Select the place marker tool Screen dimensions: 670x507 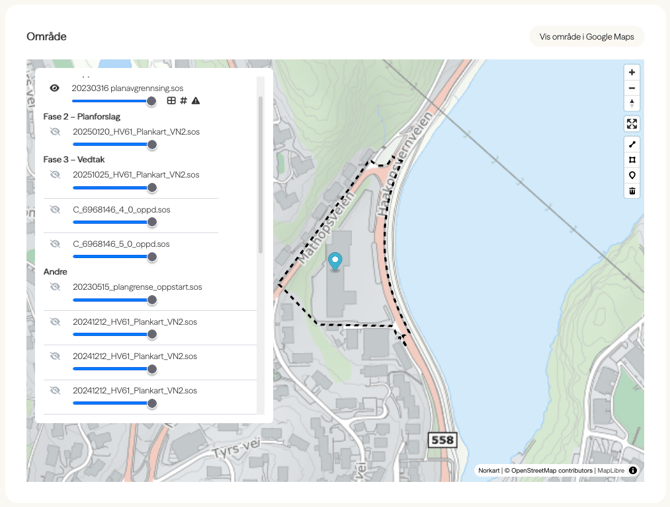(x=632, y=175)
